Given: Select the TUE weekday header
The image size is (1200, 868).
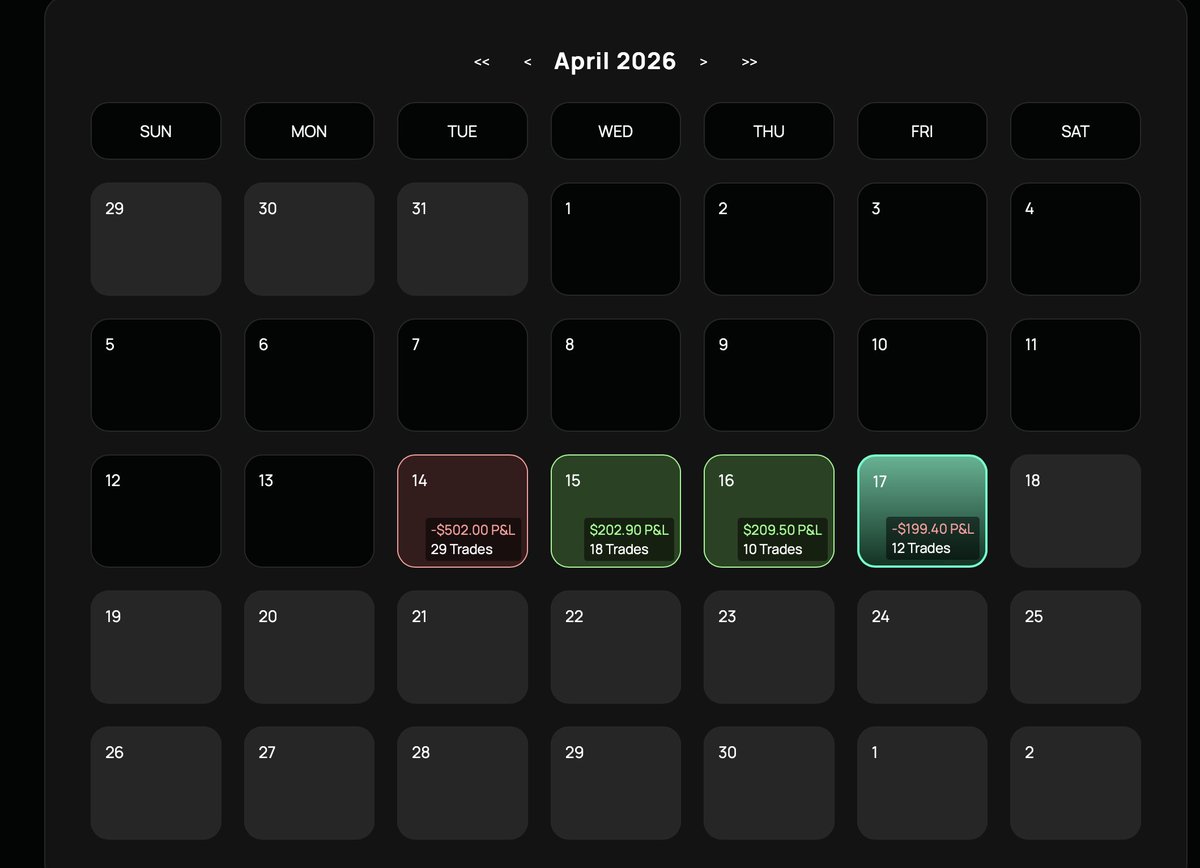Looking at the screenshot, I should 462,131.
